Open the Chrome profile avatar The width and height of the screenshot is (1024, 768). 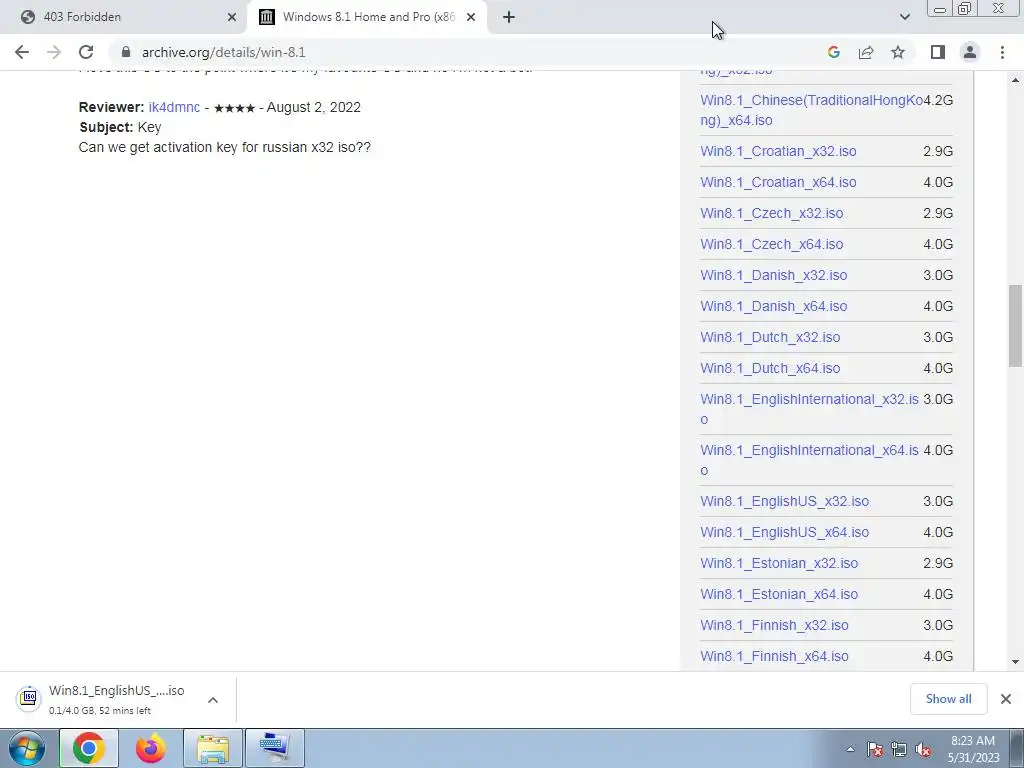coord(970,52)
